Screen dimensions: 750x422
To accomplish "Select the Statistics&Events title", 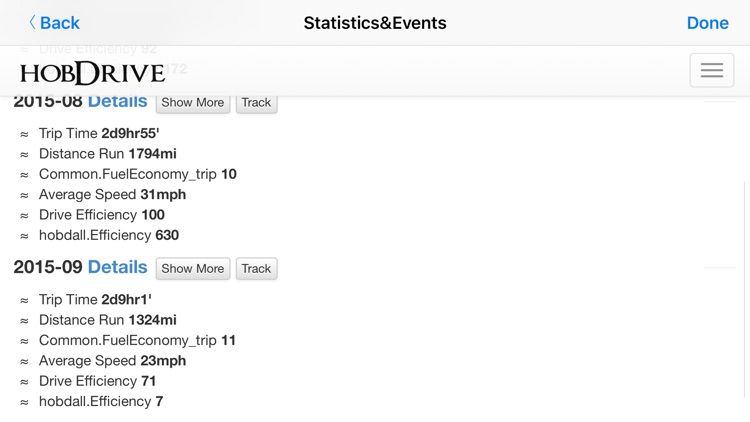I will click(375, 23).
